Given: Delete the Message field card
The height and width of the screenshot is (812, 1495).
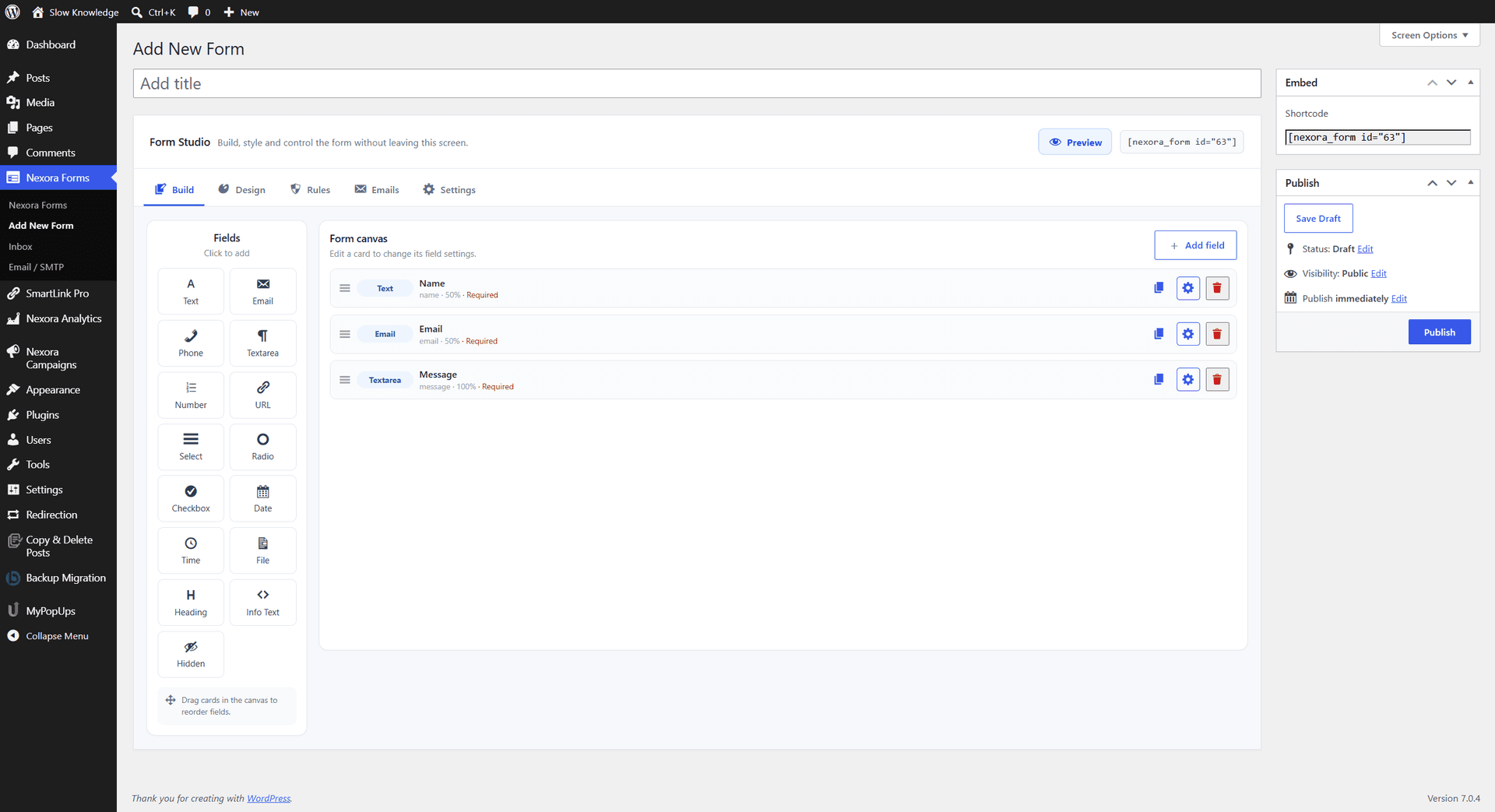Looking at the screenshot, I should click(1217, 380).
